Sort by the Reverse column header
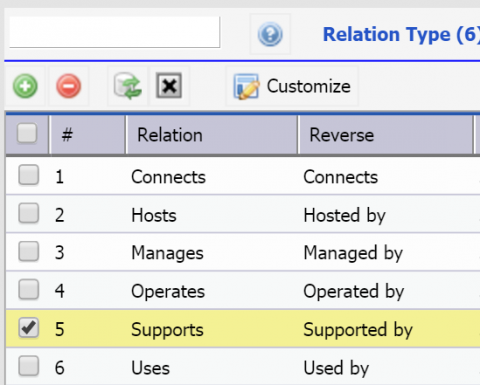This screenshot has height=385, width=480. [386, 135]
